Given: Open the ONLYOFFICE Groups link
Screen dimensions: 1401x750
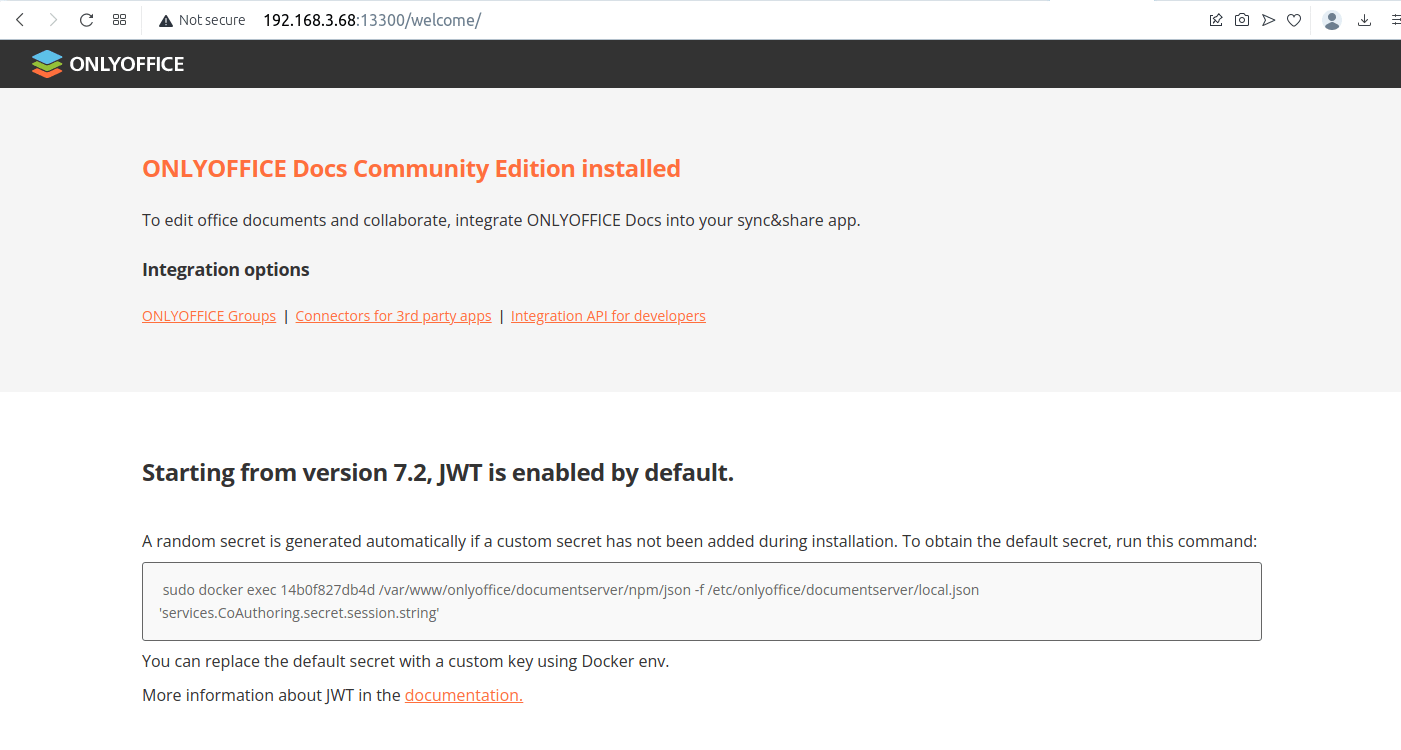Looking at the screenshot, I should click(x=209, y=316).
